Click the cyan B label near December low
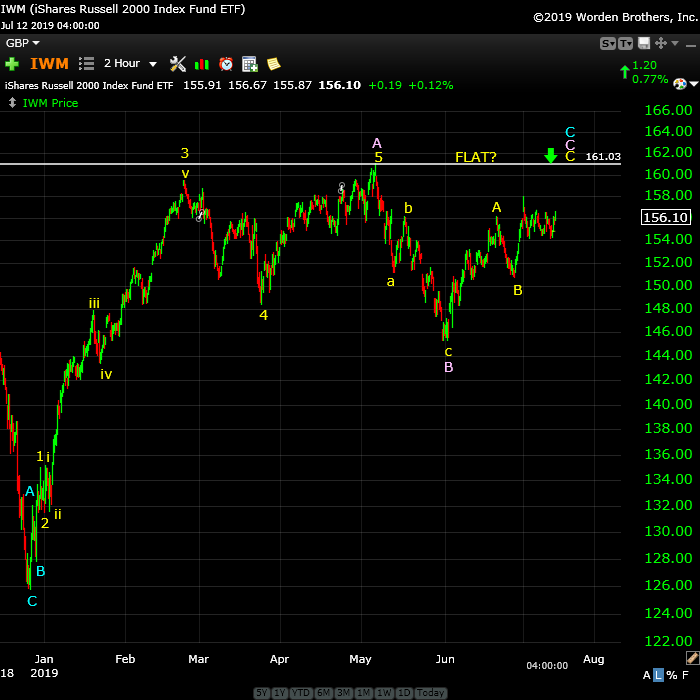 tap(40, 571)
